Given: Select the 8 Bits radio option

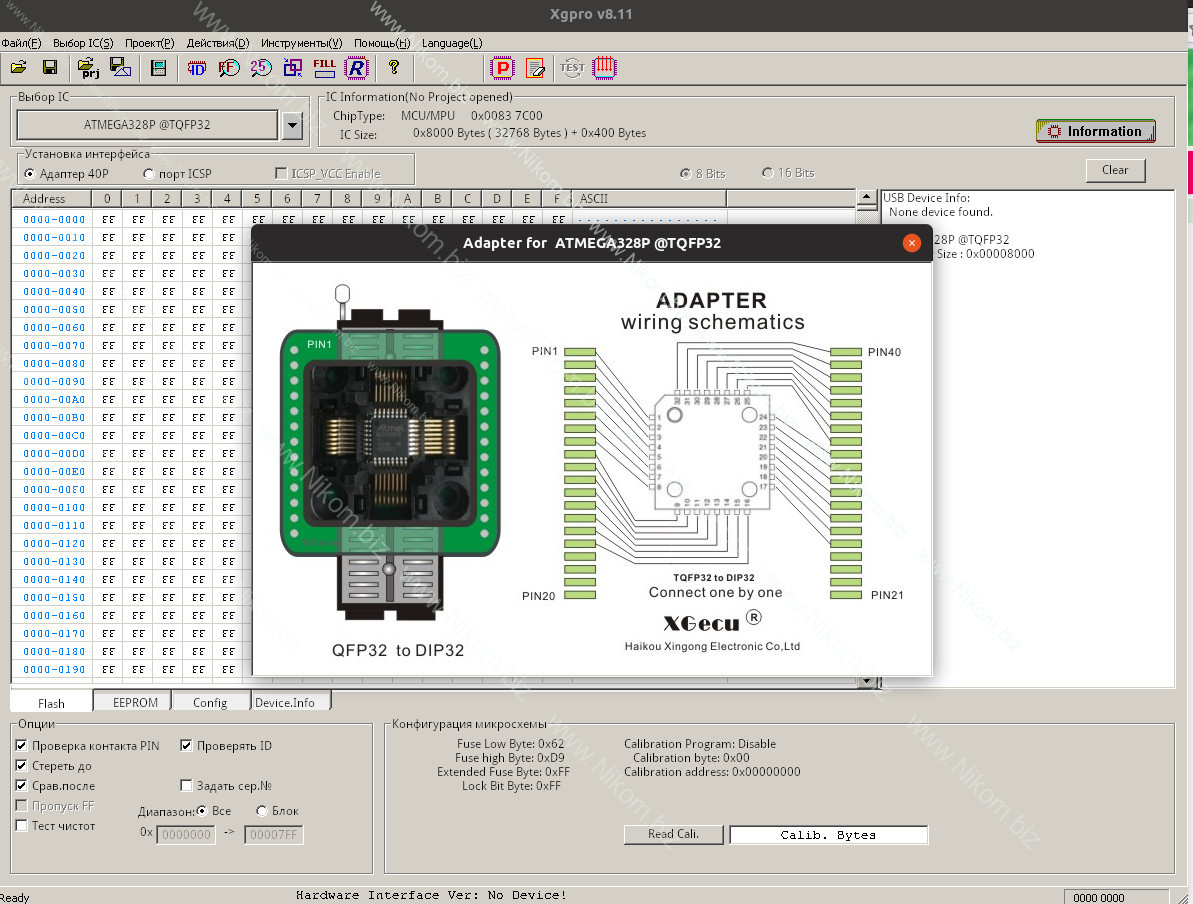Looking at the screenshot, I should pyautogui.click(x=686, y=173).
